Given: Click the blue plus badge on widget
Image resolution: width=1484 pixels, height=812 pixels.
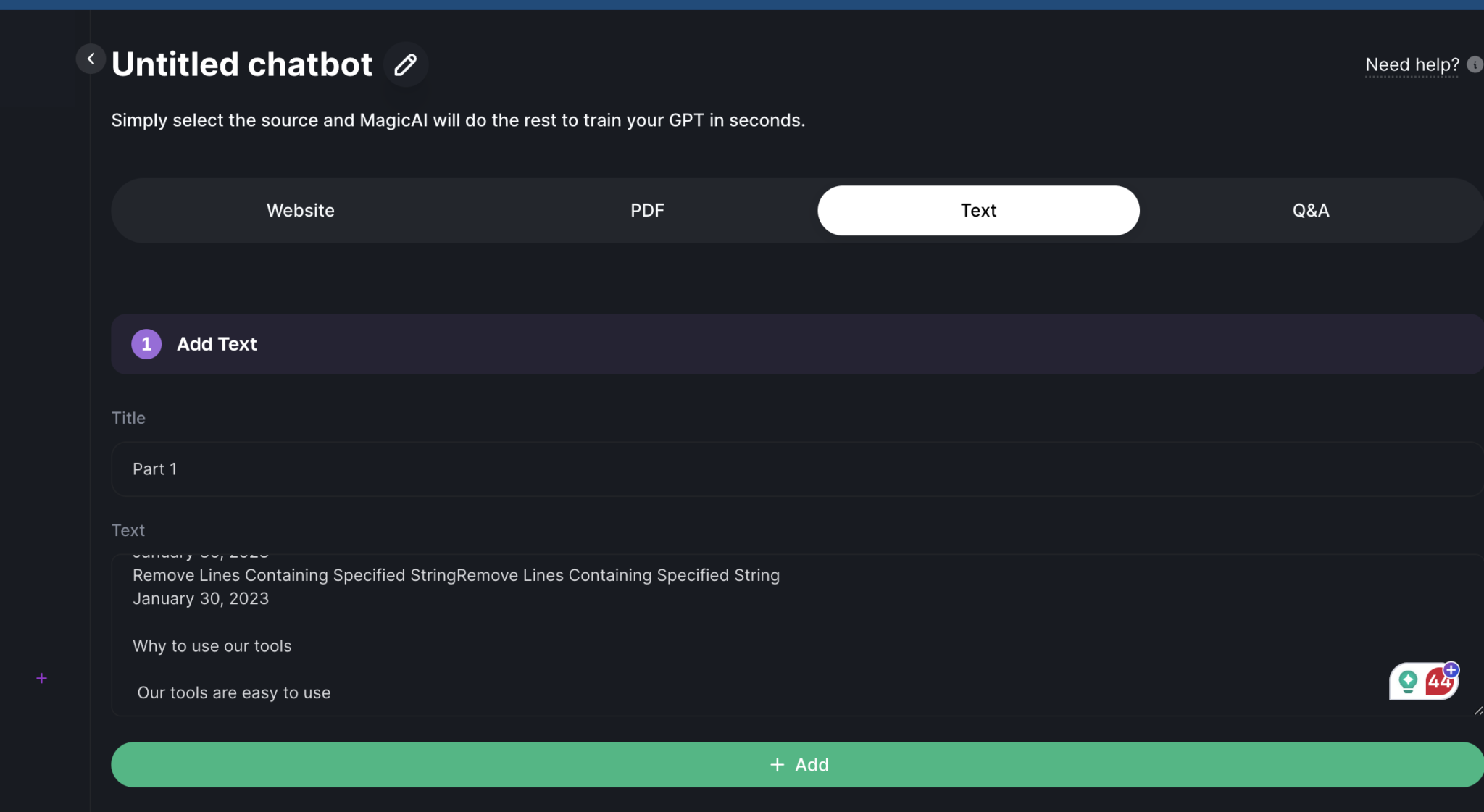Looking at the screenshot, I should point(1451,669).
